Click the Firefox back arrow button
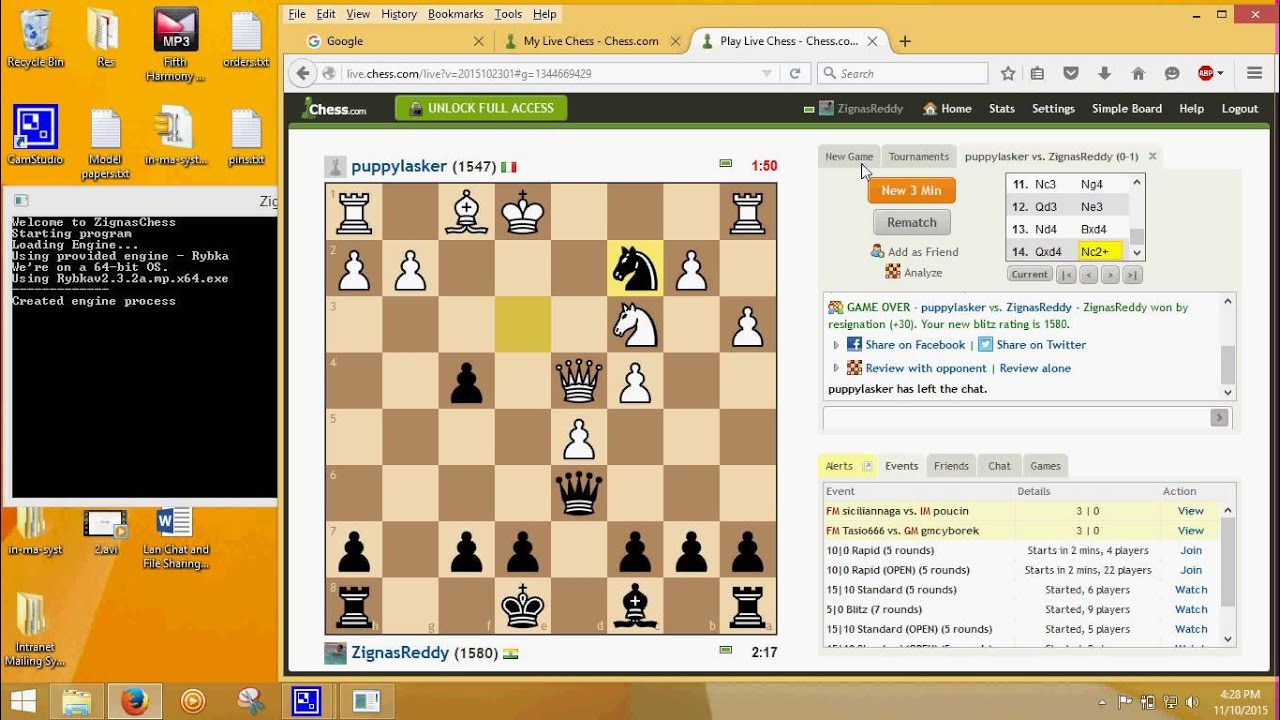This screenshot has height=720, width=1280. click(x=304, y=73)
